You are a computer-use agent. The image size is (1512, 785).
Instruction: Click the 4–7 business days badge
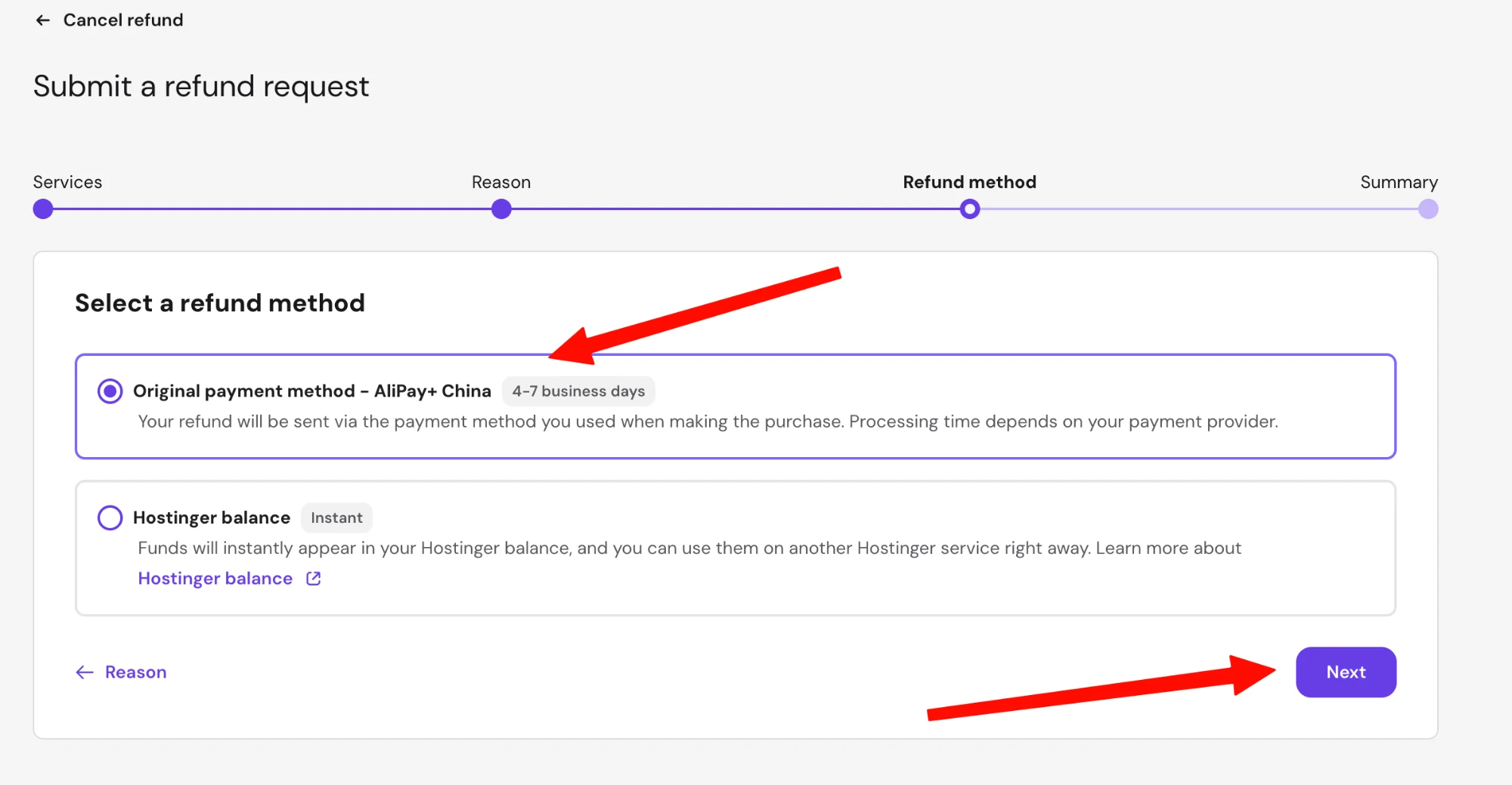point(578,391)
